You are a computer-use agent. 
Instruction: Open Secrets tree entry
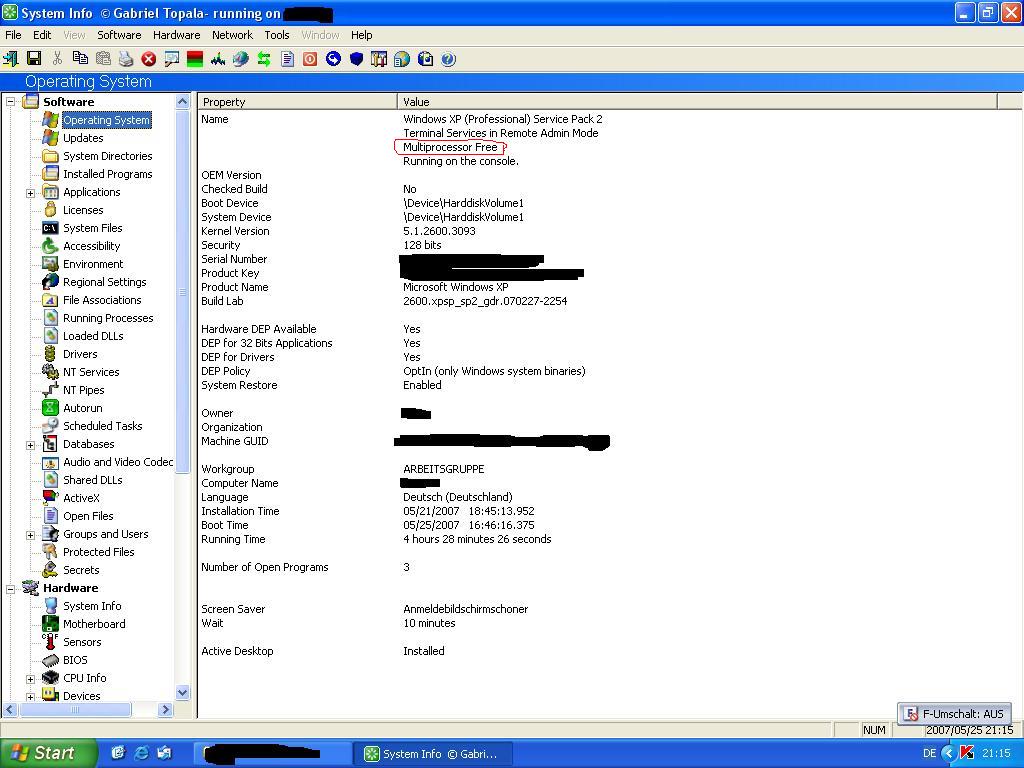[81, 570]
